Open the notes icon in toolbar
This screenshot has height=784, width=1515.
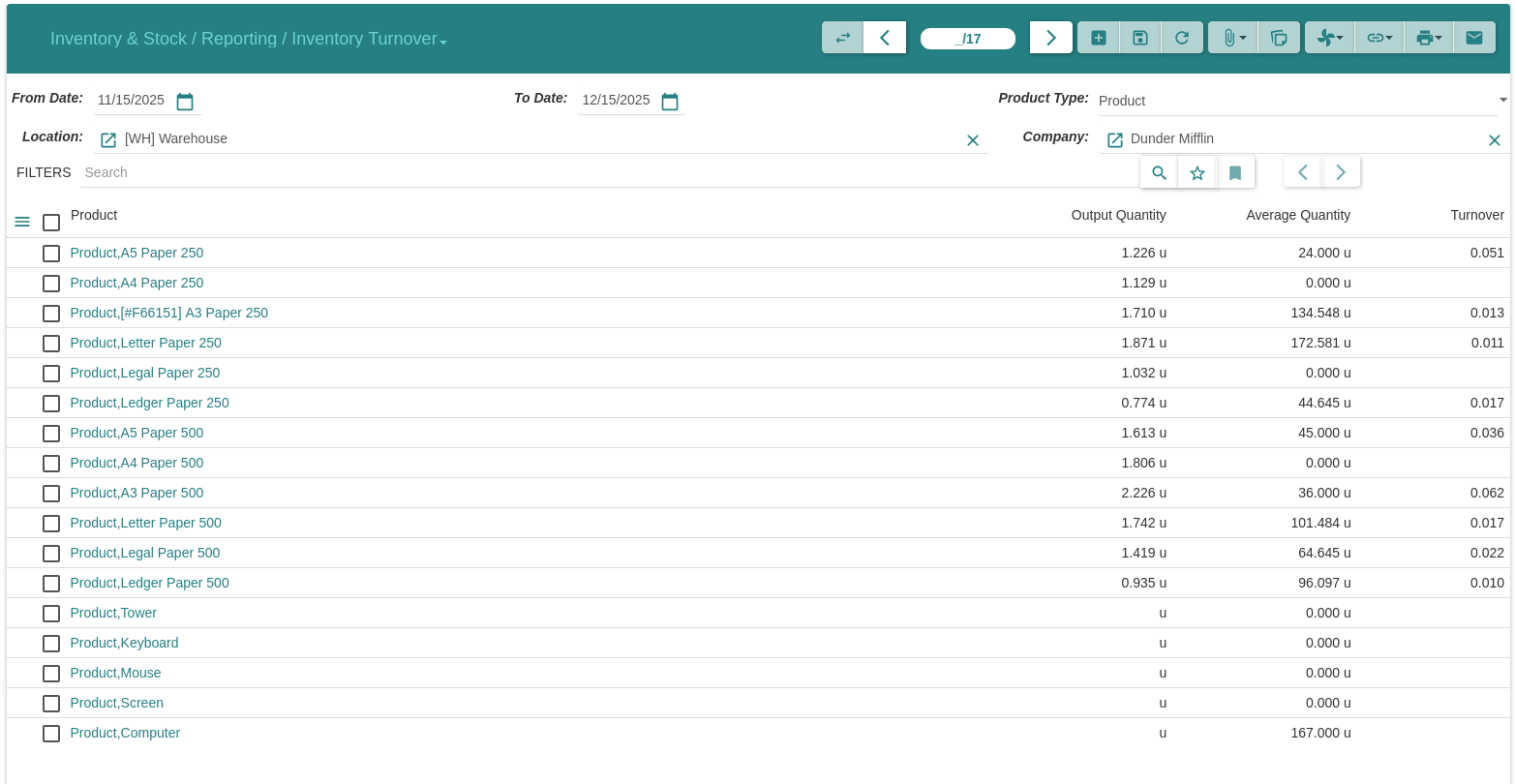1279,38
